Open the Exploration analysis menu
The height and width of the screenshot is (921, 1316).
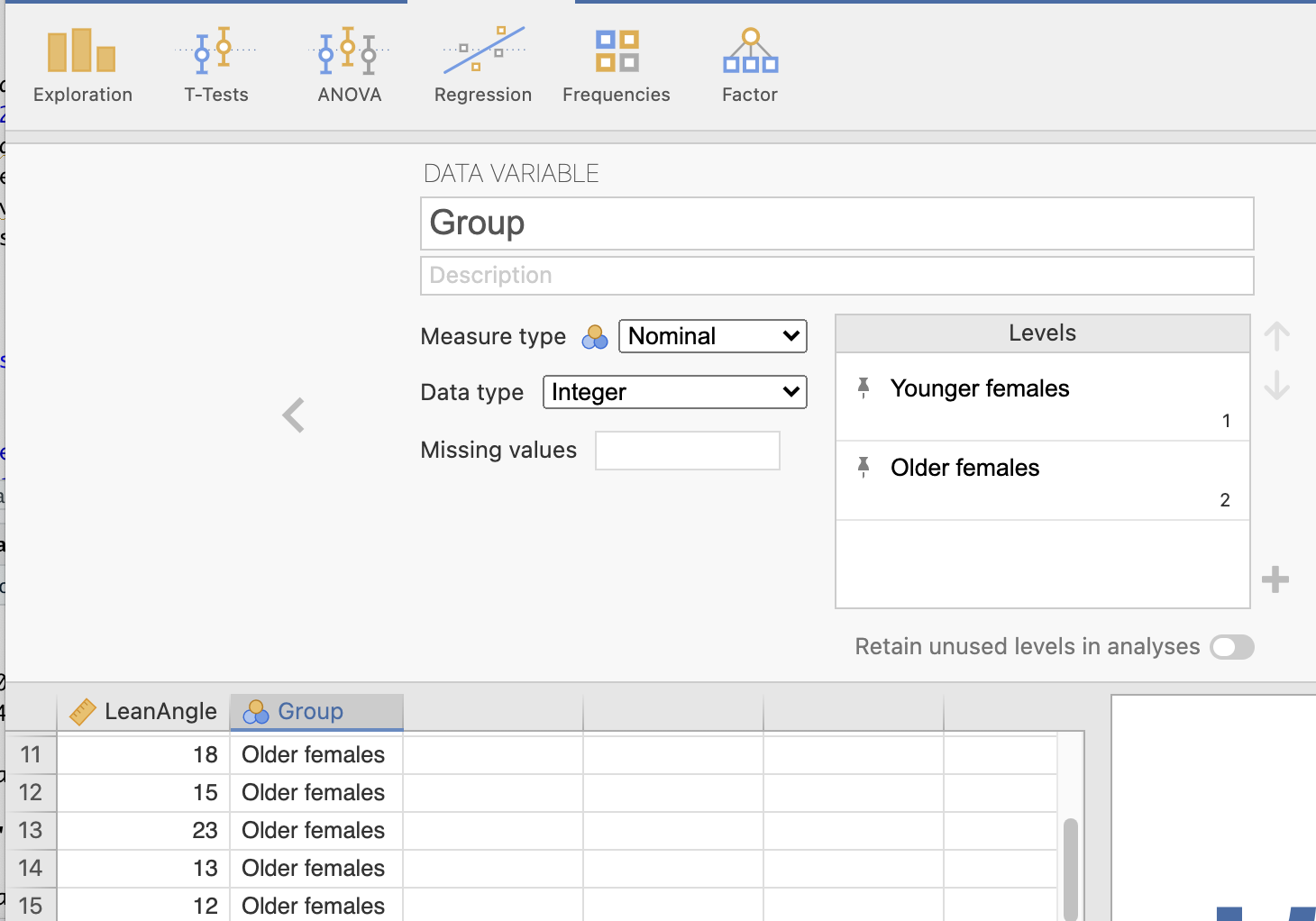[x=82, y=67]
